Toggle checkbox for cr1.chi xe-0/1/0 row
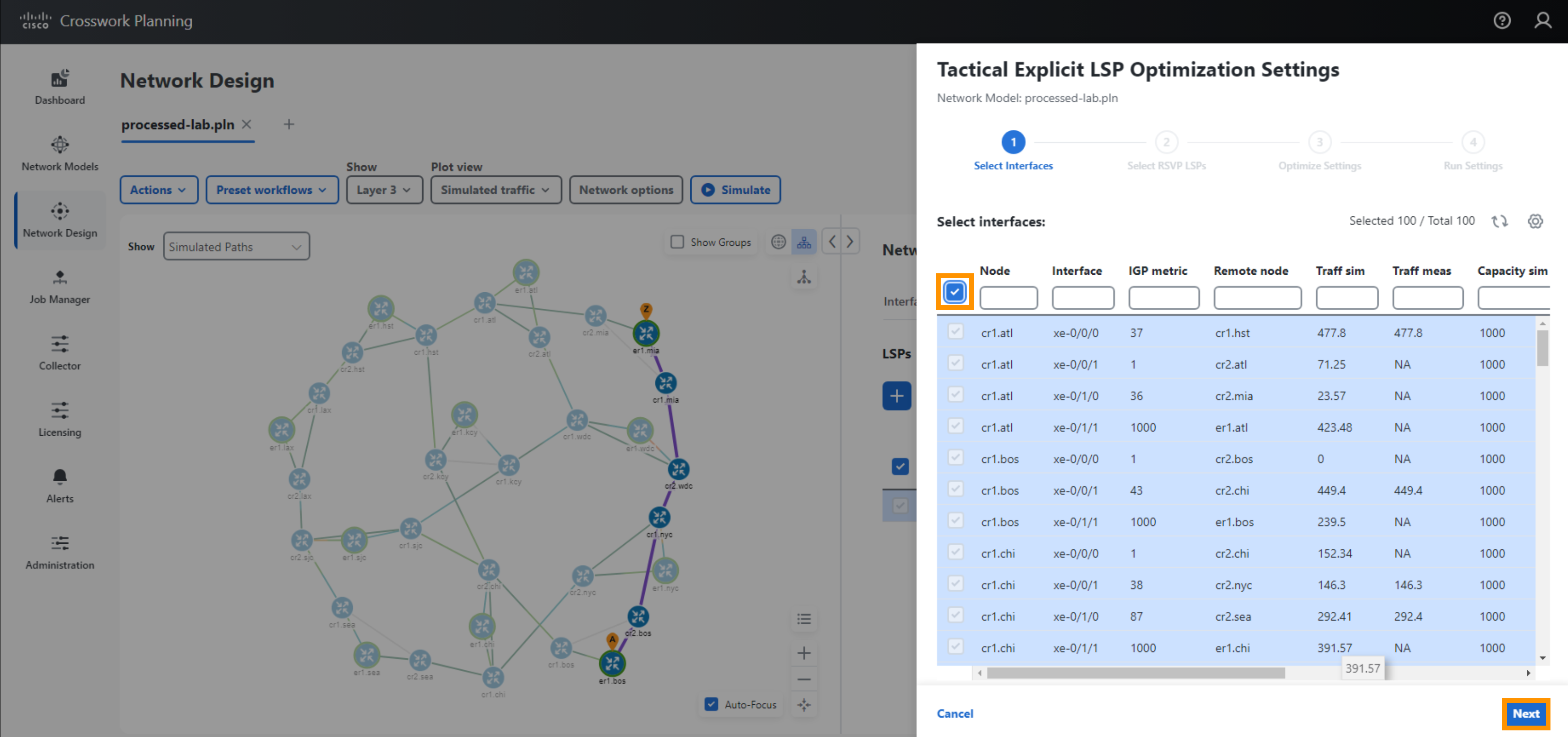 click(955, 616)
